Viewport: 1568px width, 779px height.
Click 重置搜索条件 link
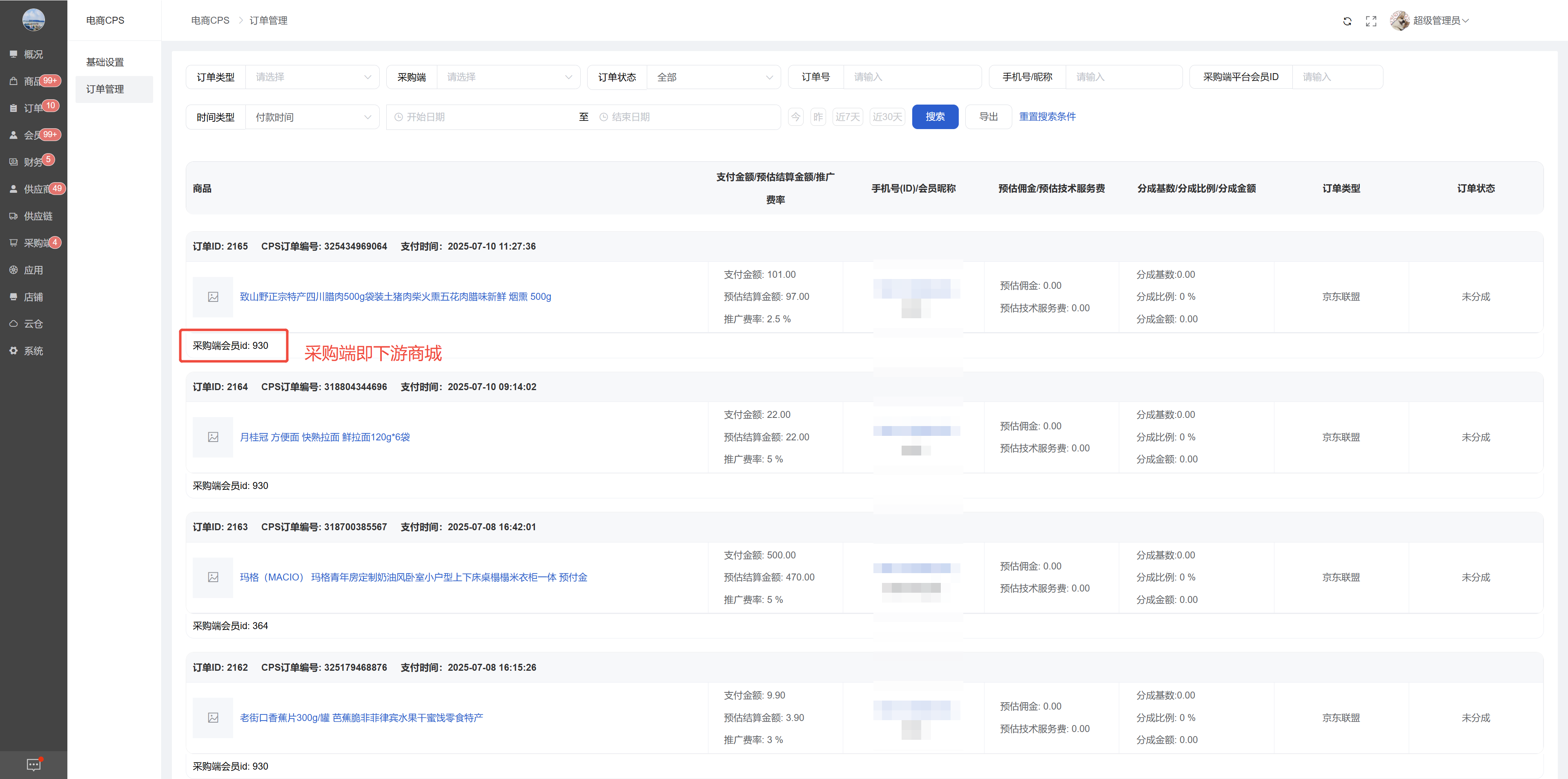tap(1047, 117)
